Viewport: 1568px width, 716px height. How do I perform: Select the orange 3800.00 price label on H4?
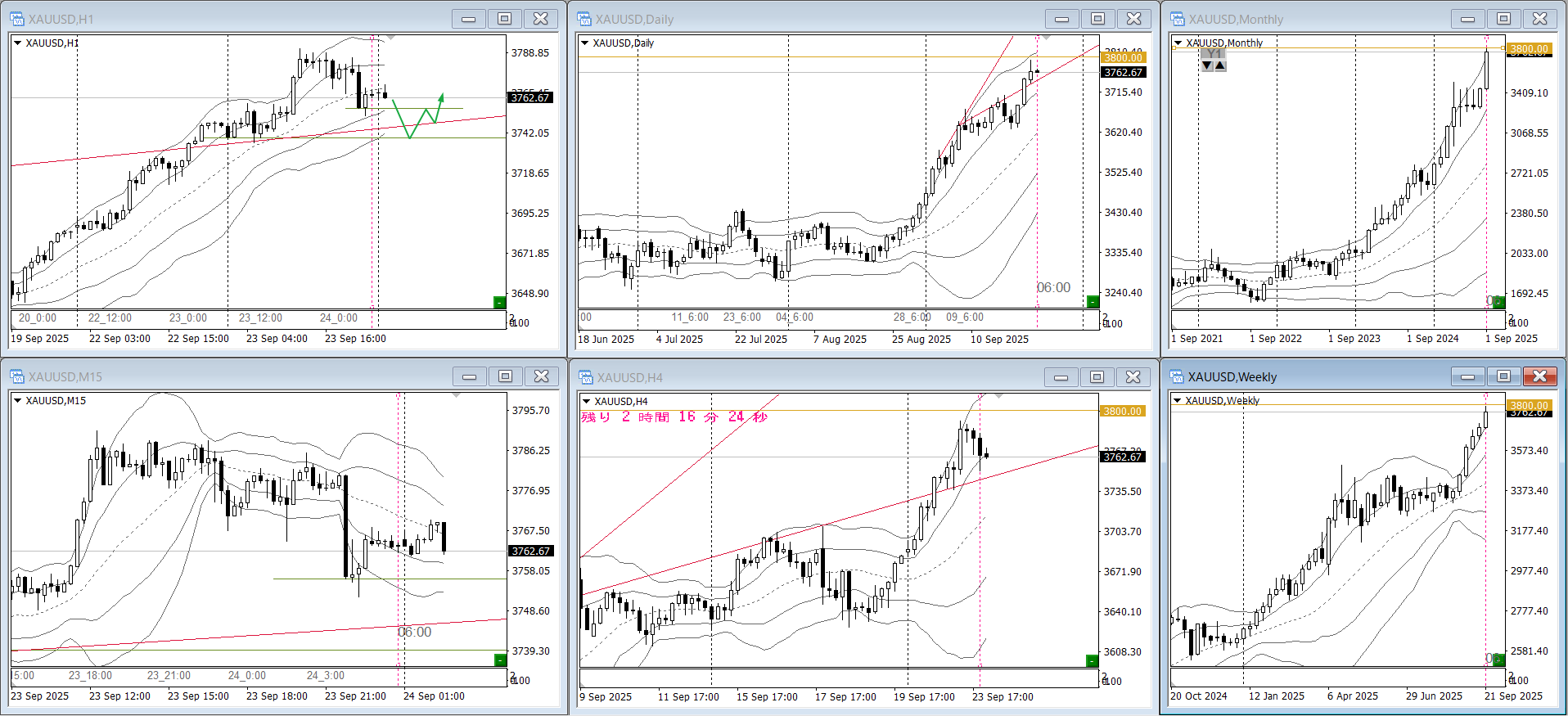click(1122, 411)
